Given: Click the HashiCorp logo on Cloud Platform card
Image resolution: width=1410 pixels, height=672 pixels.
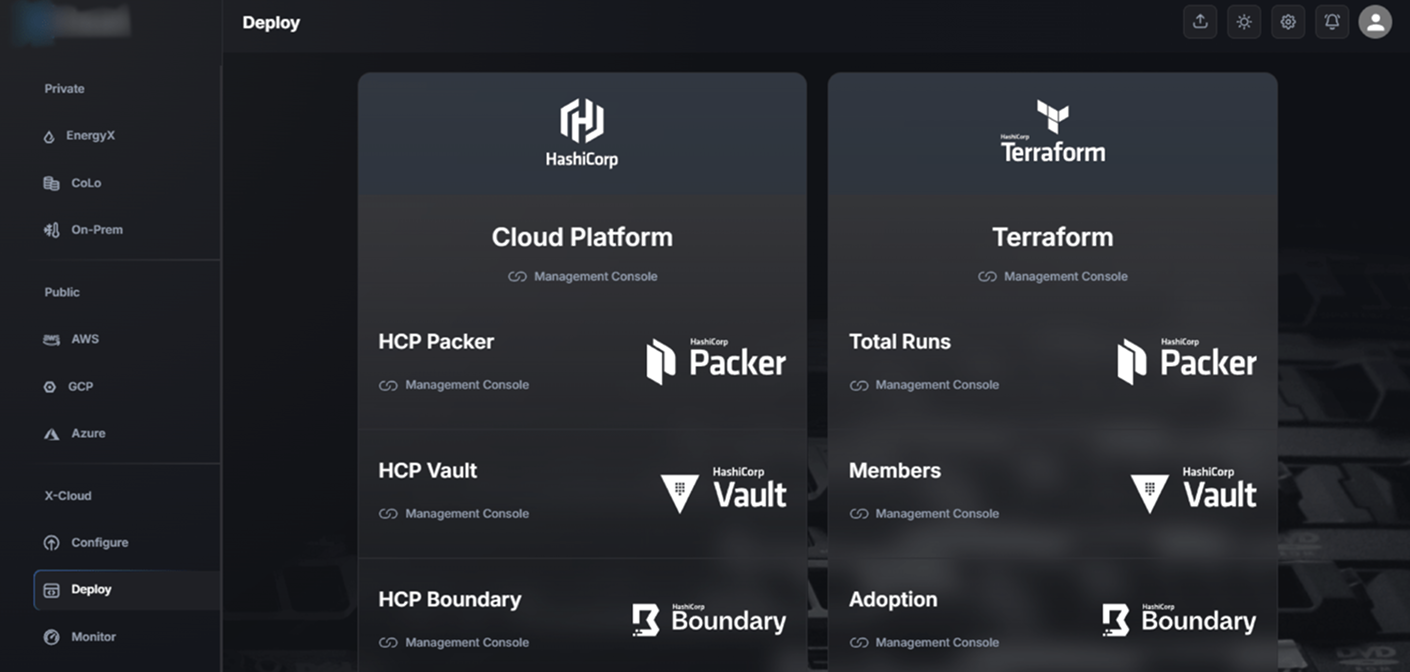Looking at the screenshot, I should 582,133.
